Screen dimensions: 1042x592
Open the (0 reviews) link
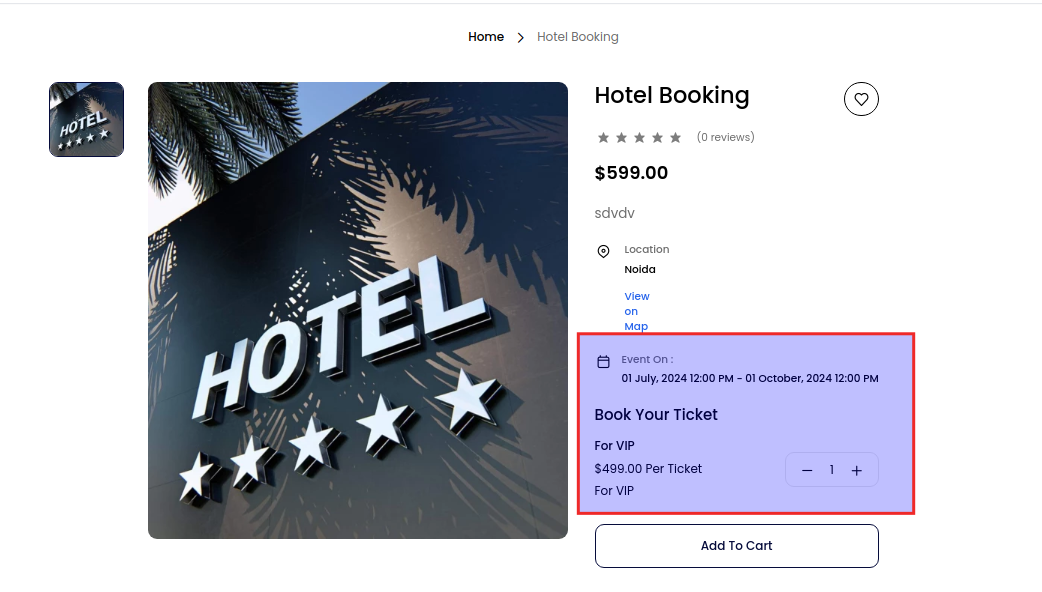click(725, 137)
